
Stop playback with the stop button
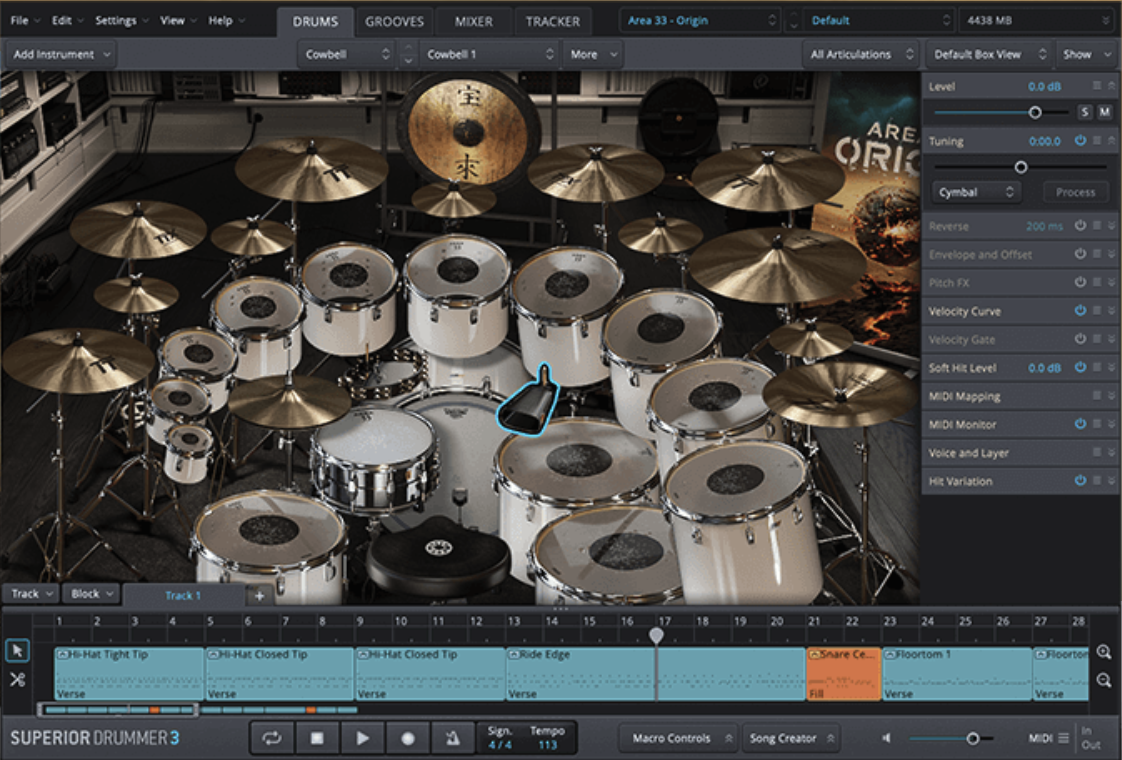[x=317, y=738]
